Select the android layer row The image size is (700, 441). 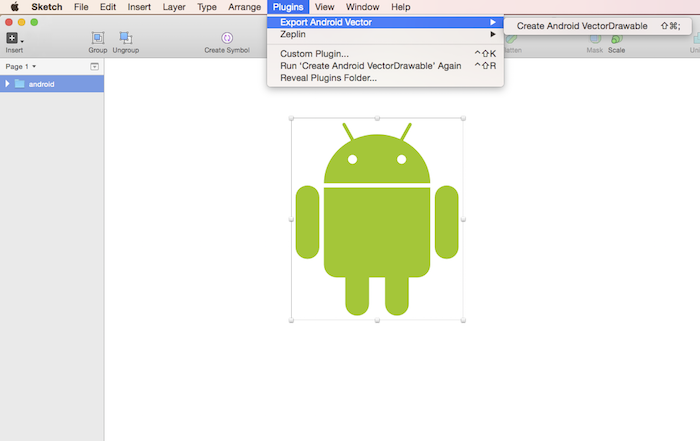point(52,84)
